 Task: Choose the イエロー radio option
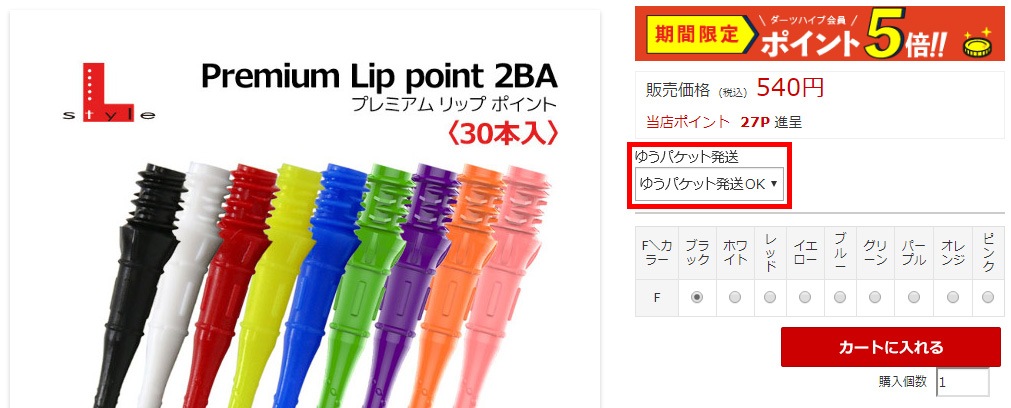pos(805,297)
